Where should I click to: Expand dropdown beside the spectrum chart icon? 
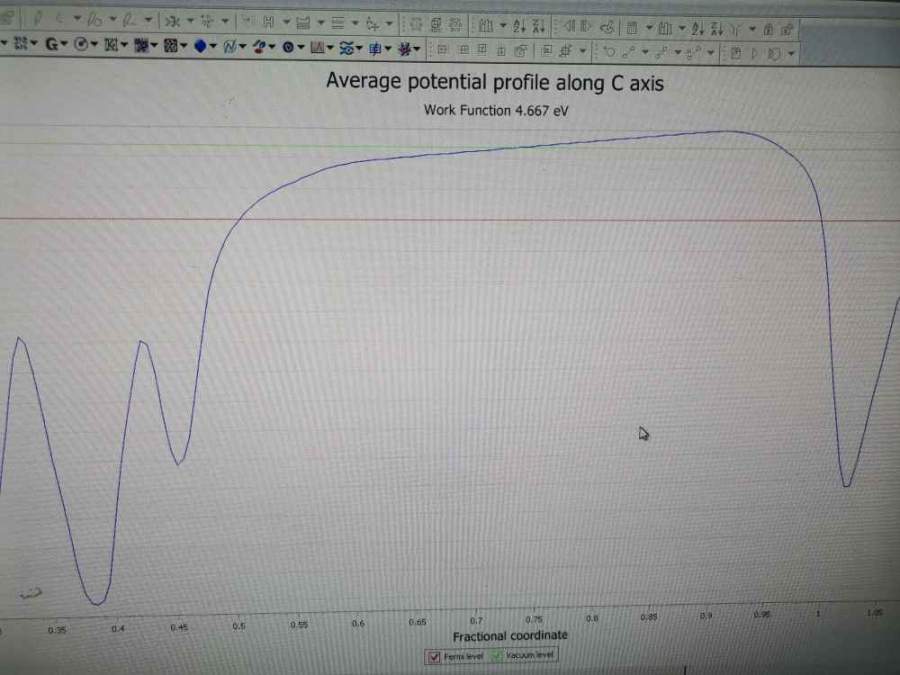pos(330,48)
